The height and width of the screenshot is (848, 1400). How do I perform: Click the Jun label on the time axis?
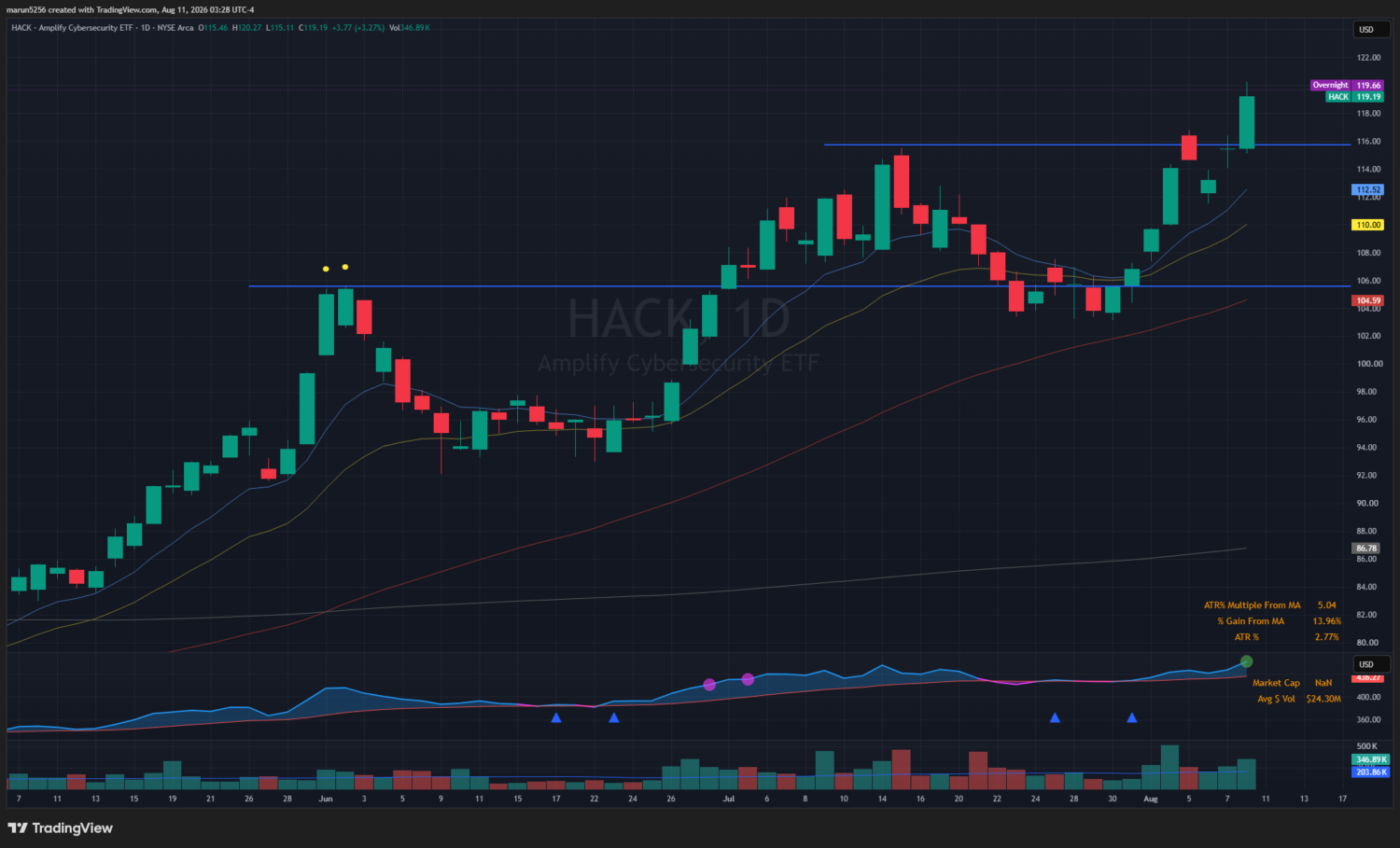pos(326,799)
